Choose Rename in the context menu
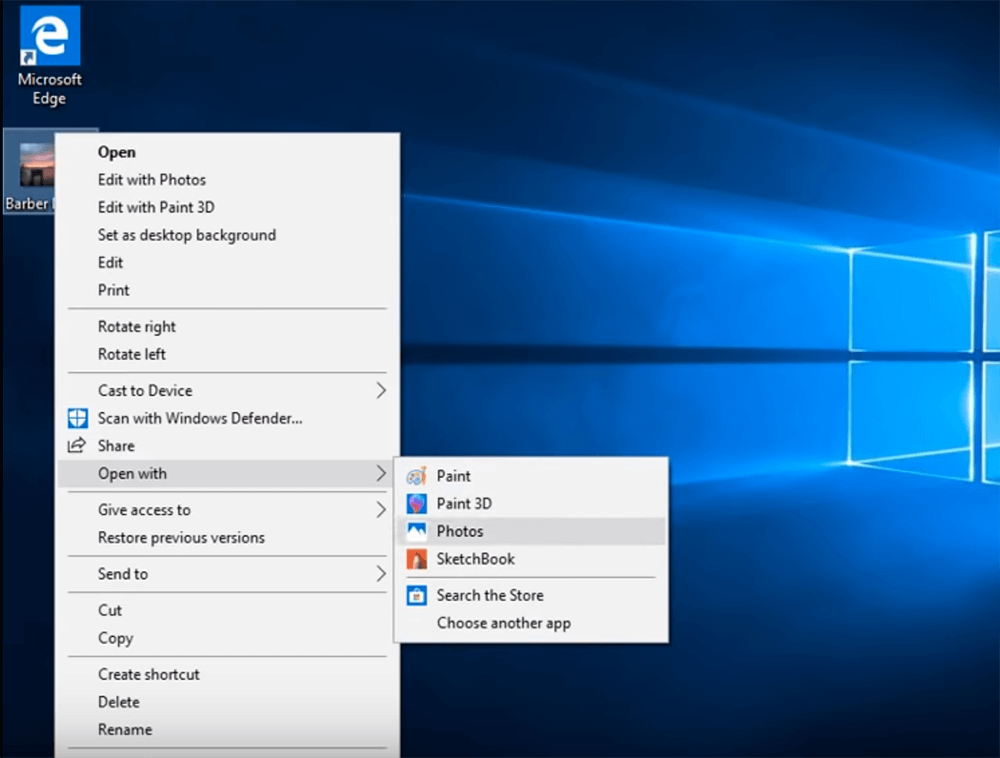Screen dimensions: 1000x758 click(125, 730)
